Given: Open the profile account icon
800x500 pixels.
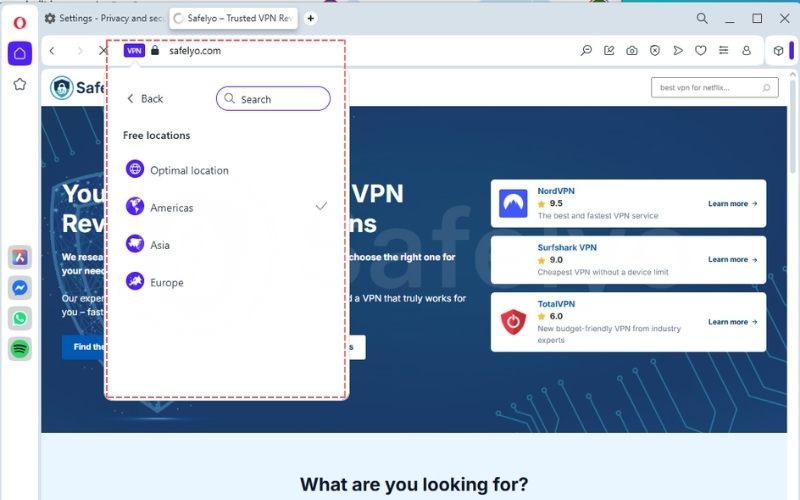Looking at the screenshot, I should coord(746,51).
